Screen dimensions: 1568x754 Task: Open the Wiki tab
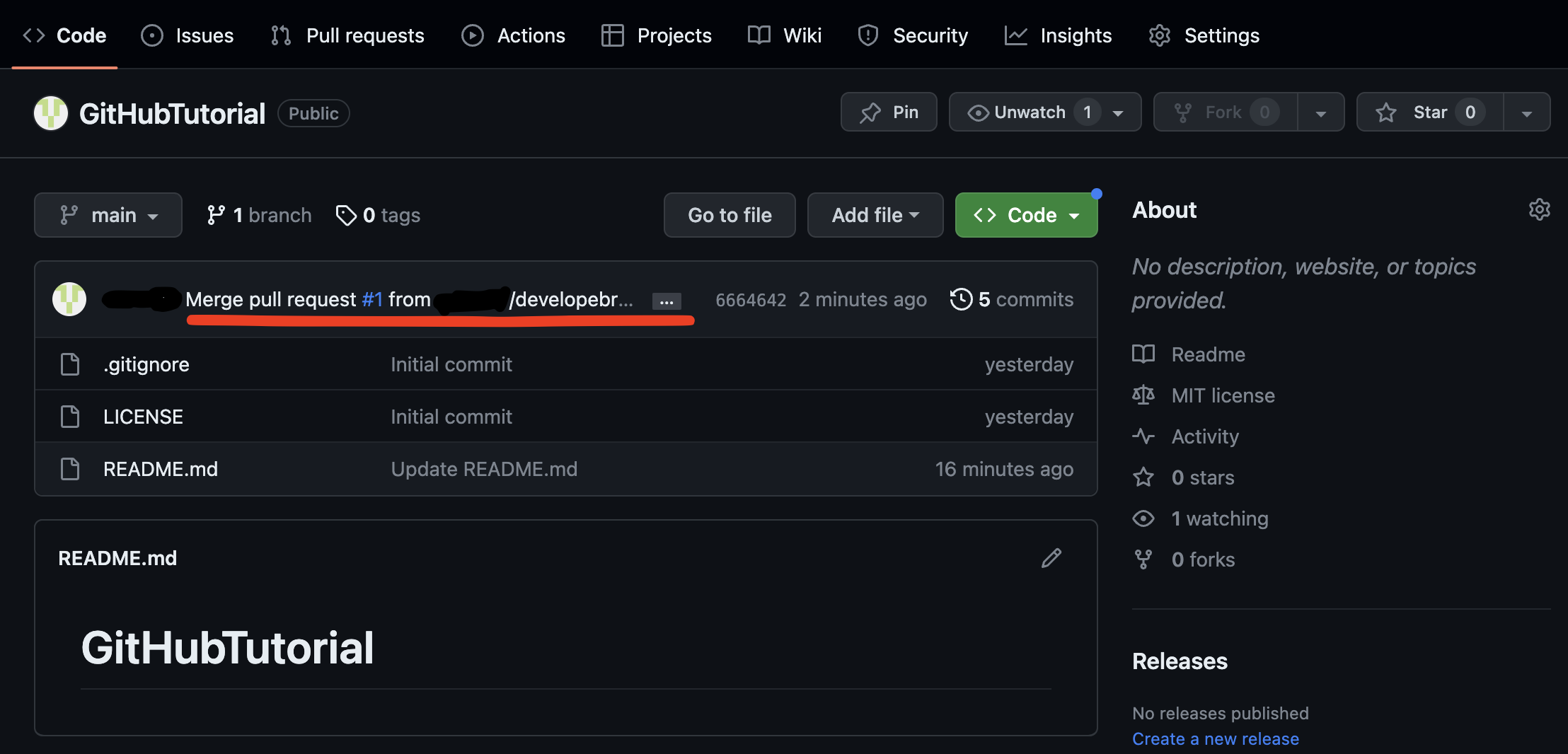coord(784,35)
